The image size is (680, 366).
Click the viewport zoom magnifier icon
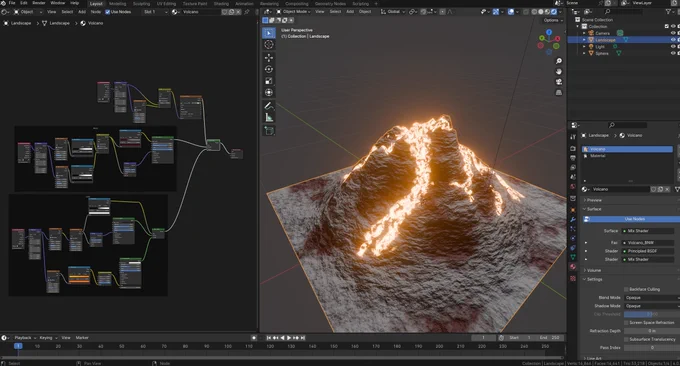[559, 61]
